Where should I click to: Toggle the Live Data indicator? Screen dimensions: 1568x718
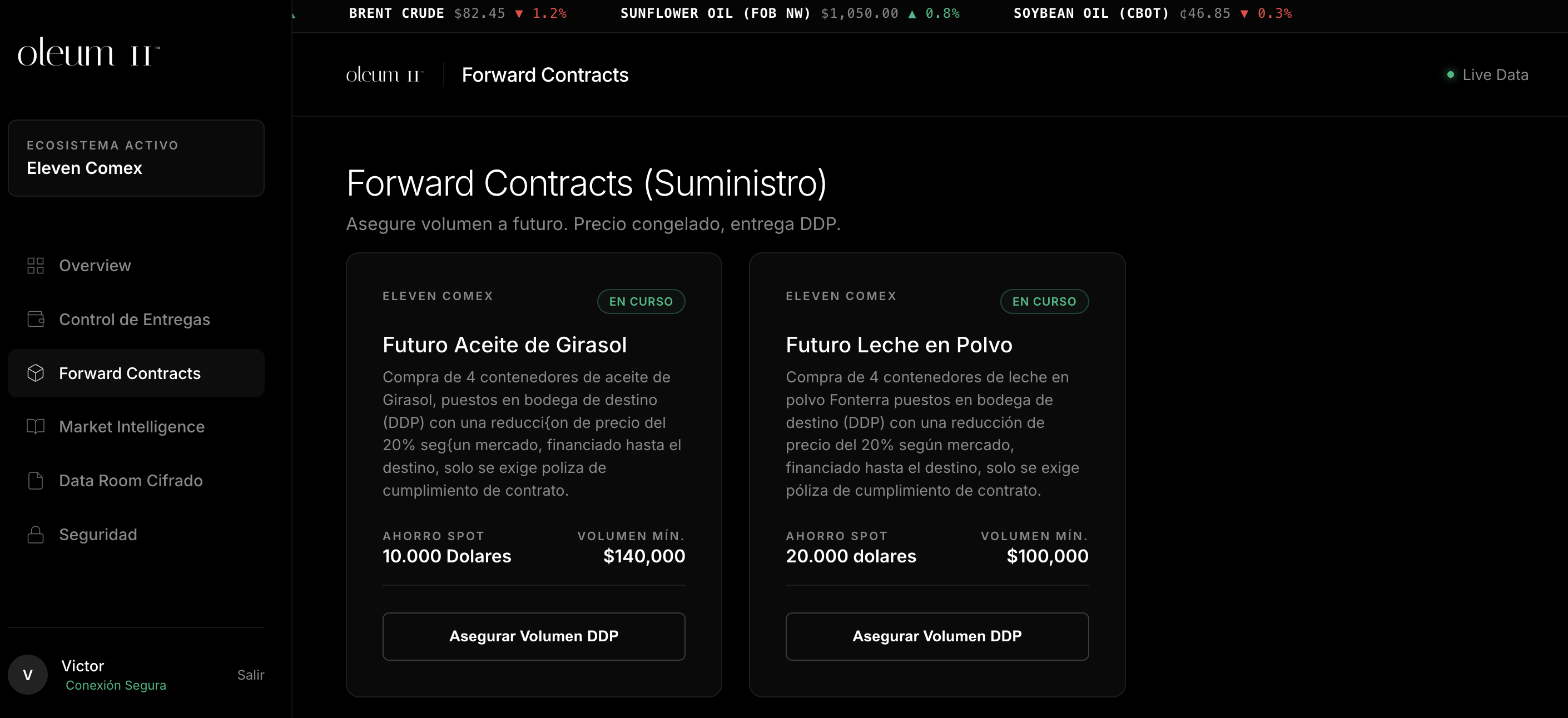(x=1487, y=74)
